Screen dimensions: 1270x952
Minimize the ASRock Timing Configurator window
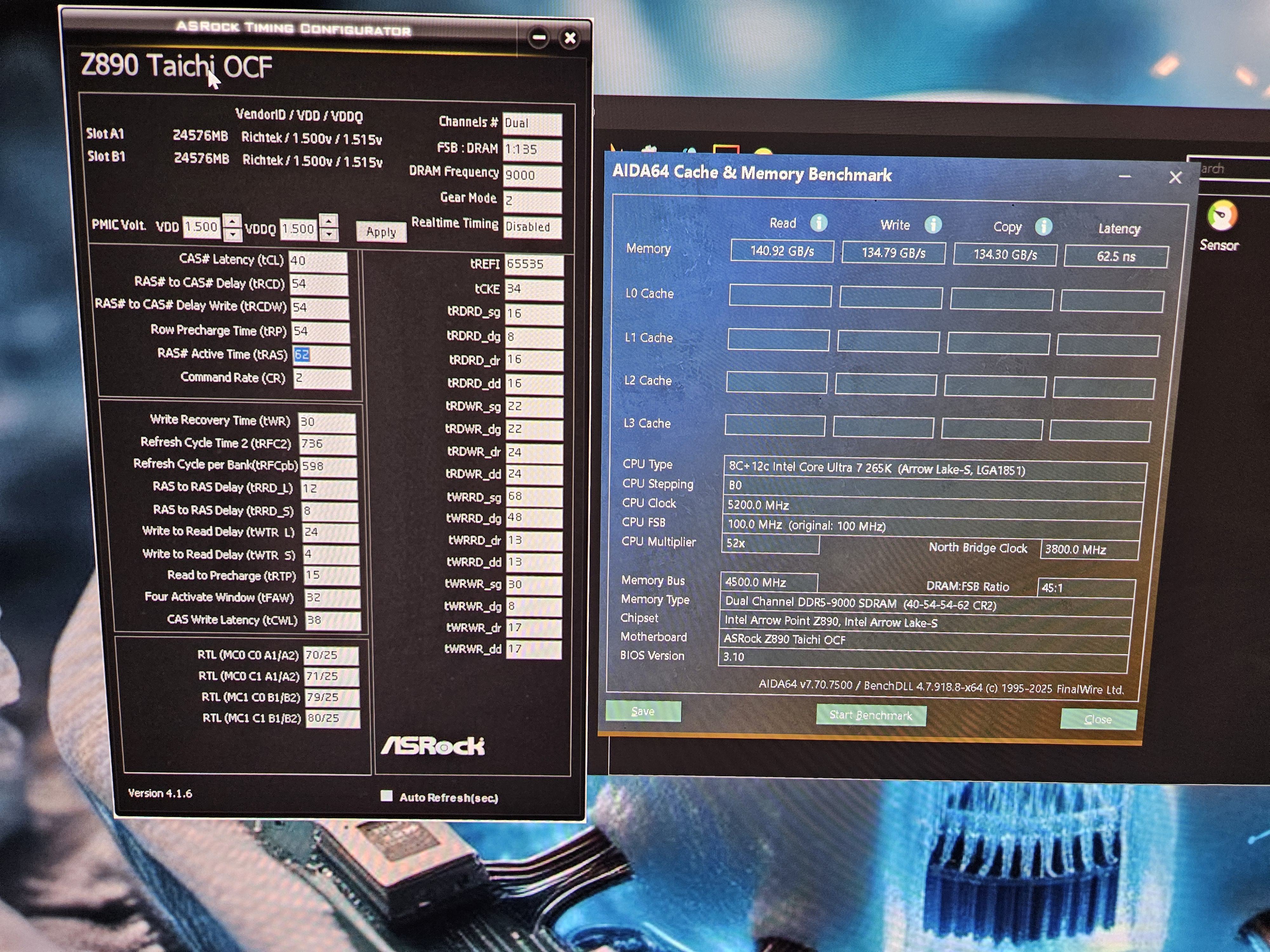click(538, 38)
